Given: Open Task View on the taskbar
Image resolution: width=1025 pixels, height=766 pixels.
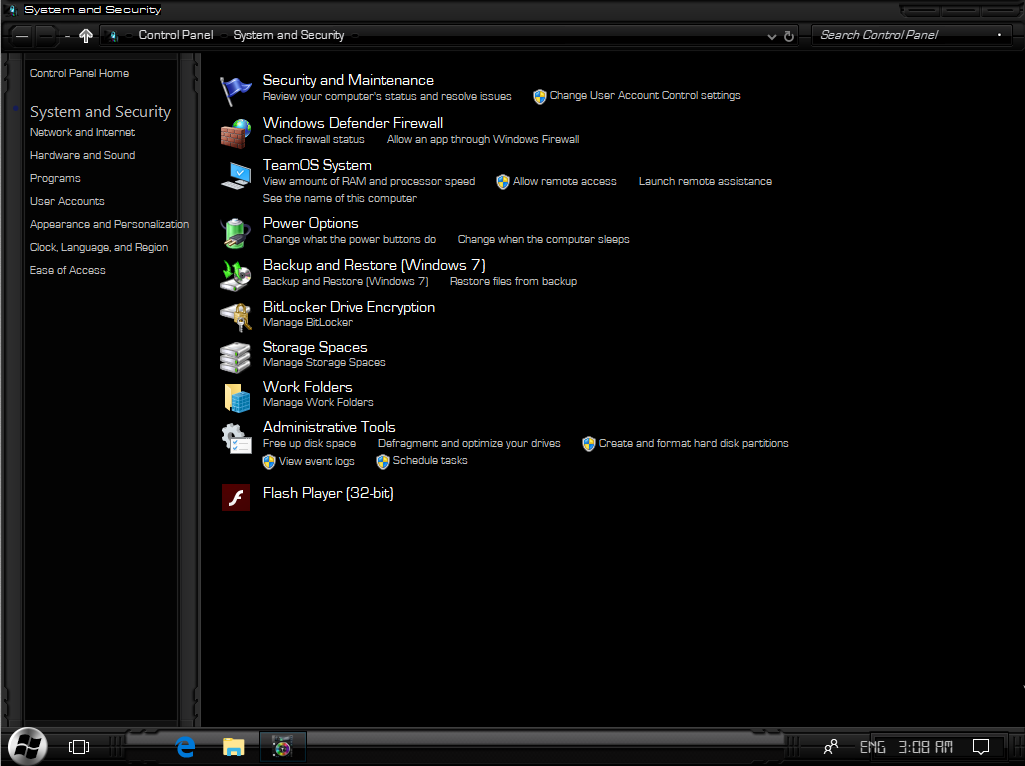Looking at the screenshot, I should (79, 746).
